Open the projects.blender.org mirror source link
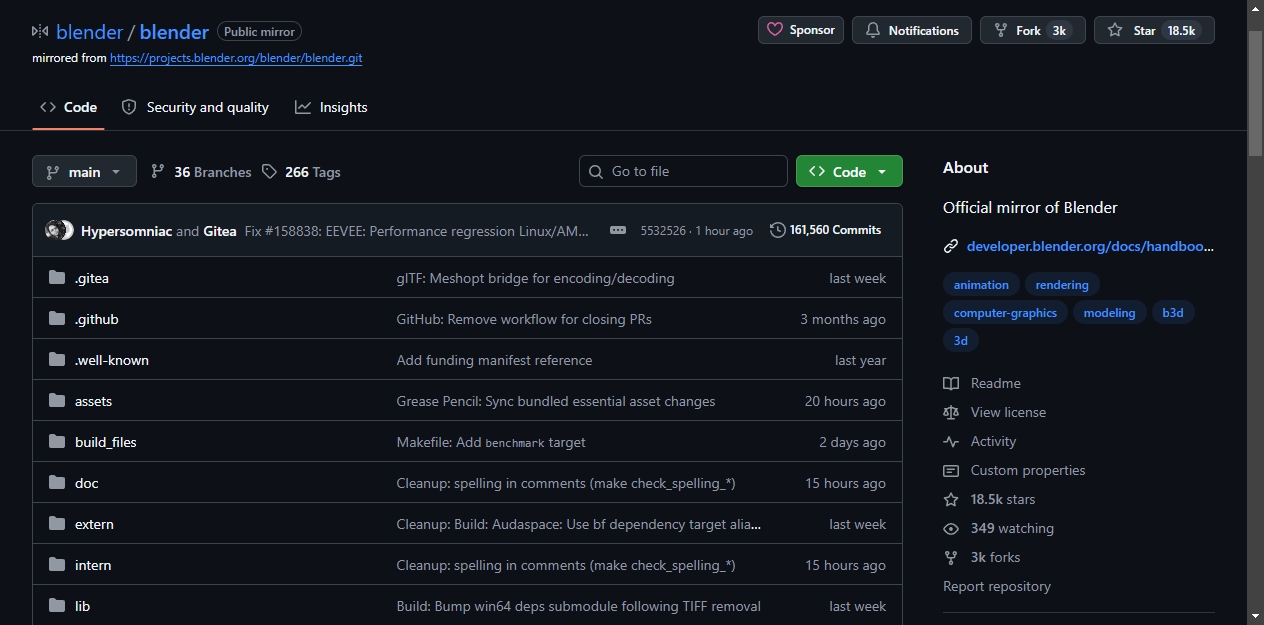The image size is (1264, 625). coord(236,58)
